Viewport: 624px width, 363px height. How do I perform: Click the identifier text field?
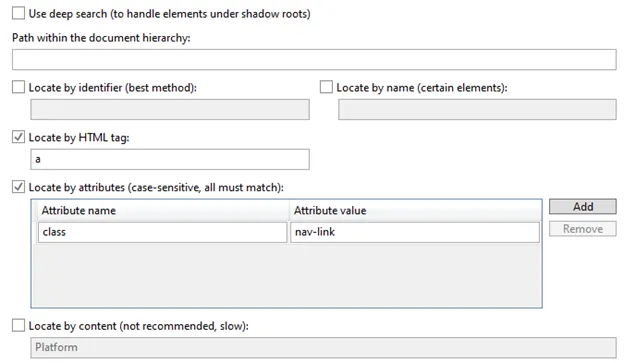pos(170,109)
